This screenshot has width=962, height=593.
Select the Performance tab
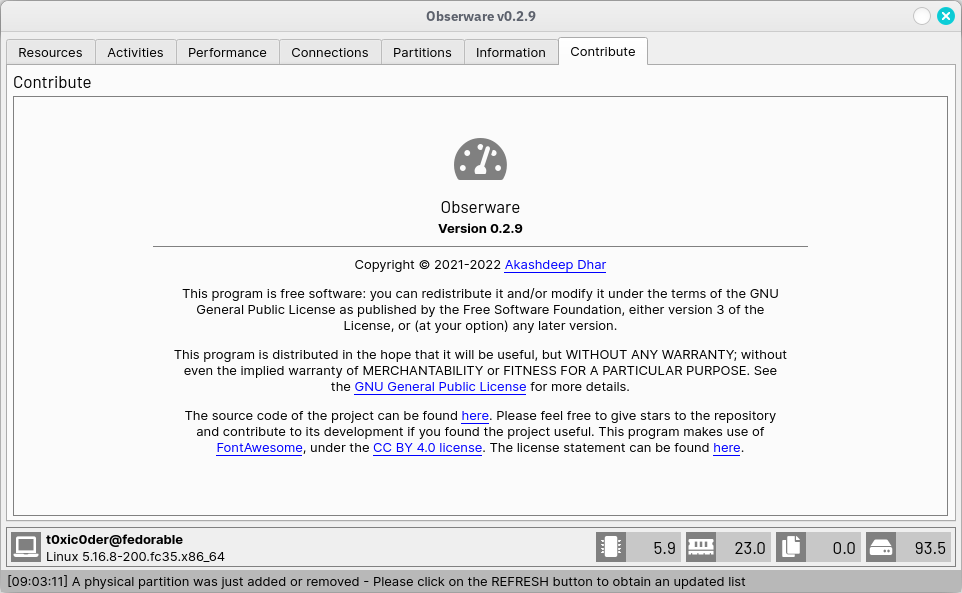pyautogui.click(x=227, y=52)
